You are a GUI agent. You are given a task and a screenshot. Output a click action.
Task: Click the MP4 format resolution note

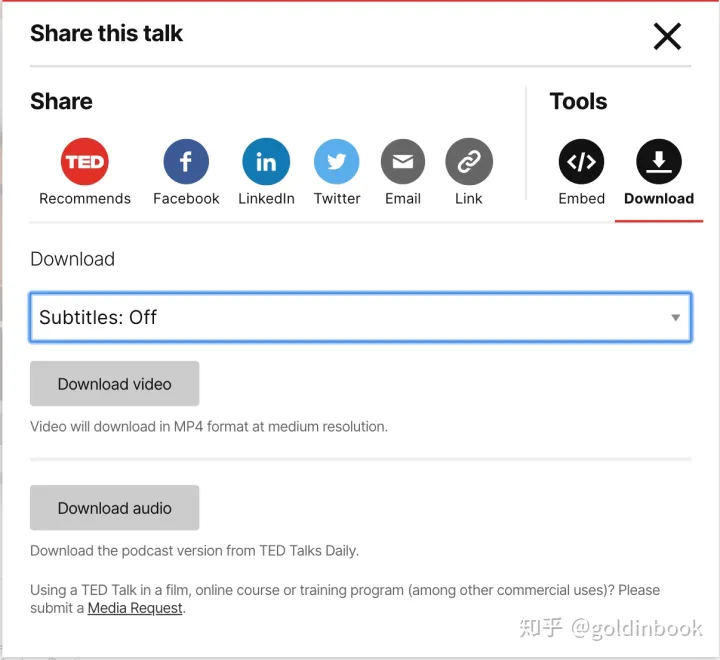point(209,427)
